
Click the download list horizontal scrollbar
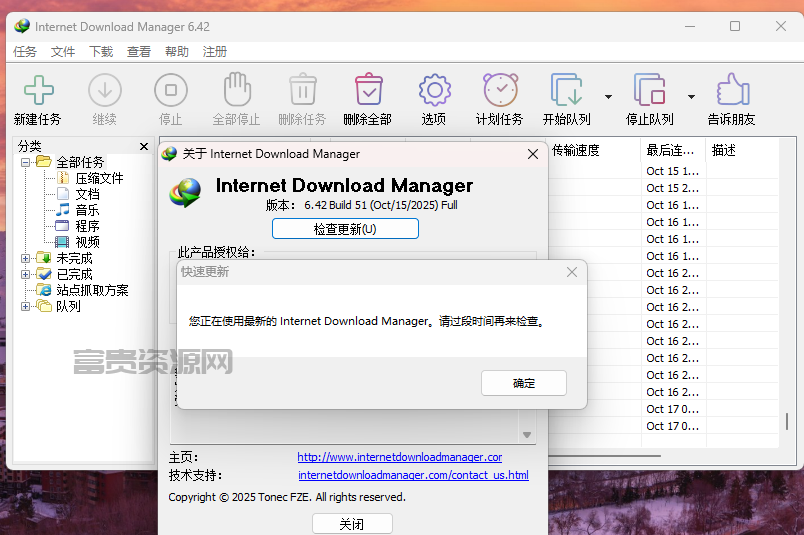[605, 455]
